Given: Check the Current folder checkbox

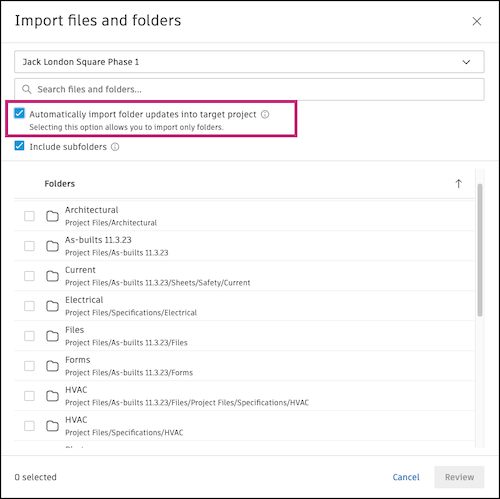Looking at the screenshot, I should (29, 276).
